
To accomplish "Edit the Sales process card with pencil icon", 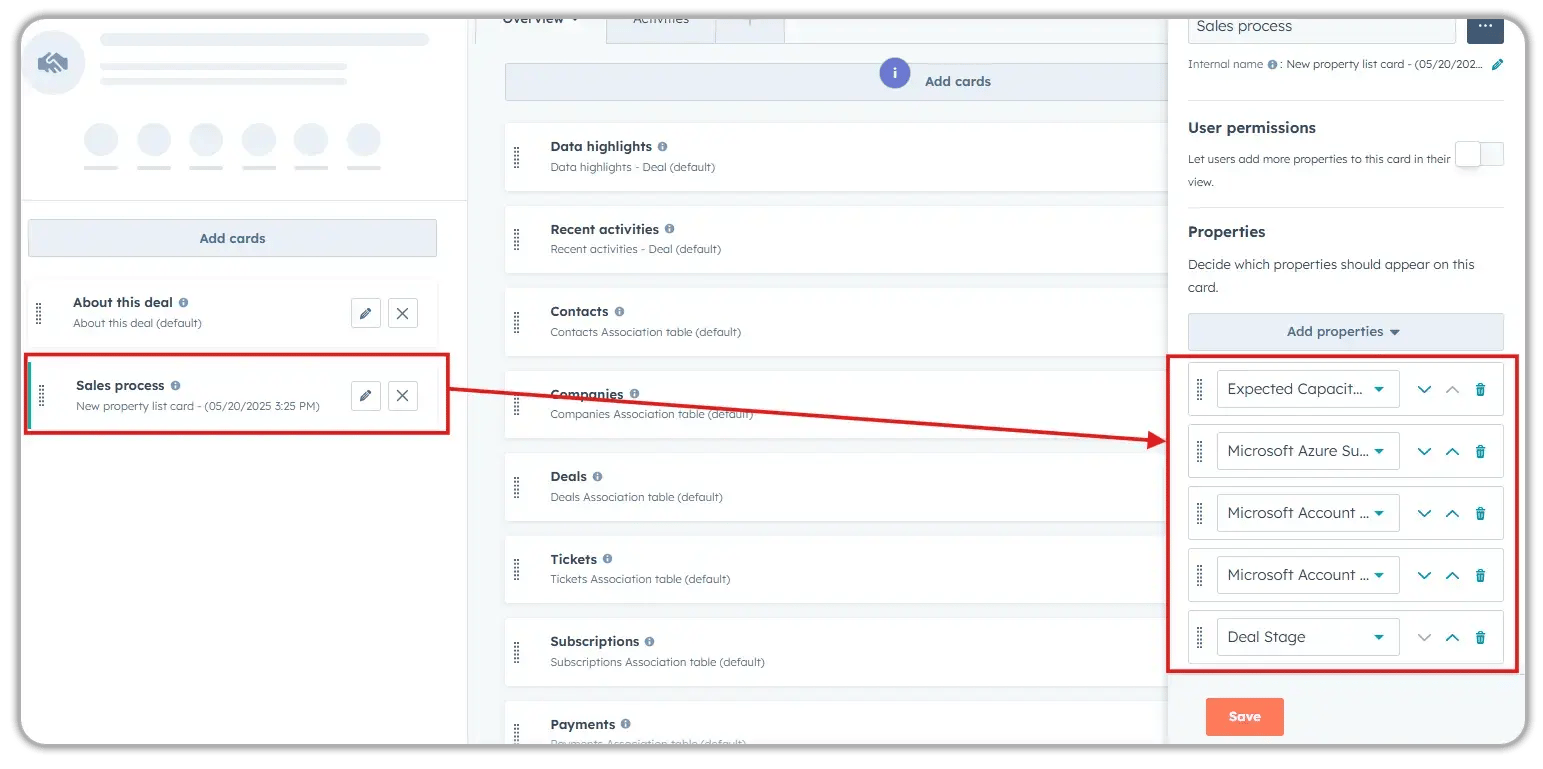I will tap(365, 395).
